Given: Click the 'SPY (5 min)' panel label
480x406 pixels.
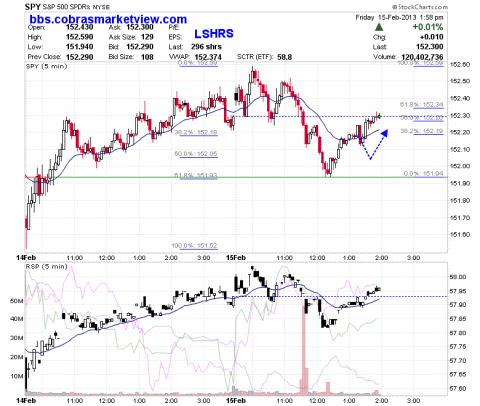Looking at the screenshot, I should click(46, 66).
